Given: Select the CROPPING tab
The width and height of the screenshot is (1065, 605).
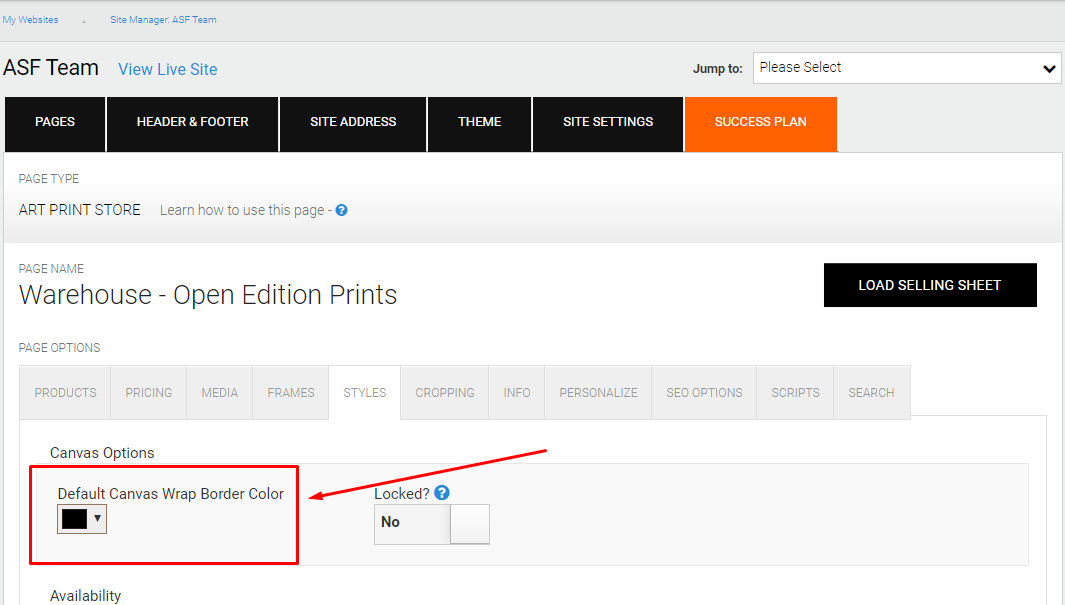Looking at the screenshot, I should (445, 393).
